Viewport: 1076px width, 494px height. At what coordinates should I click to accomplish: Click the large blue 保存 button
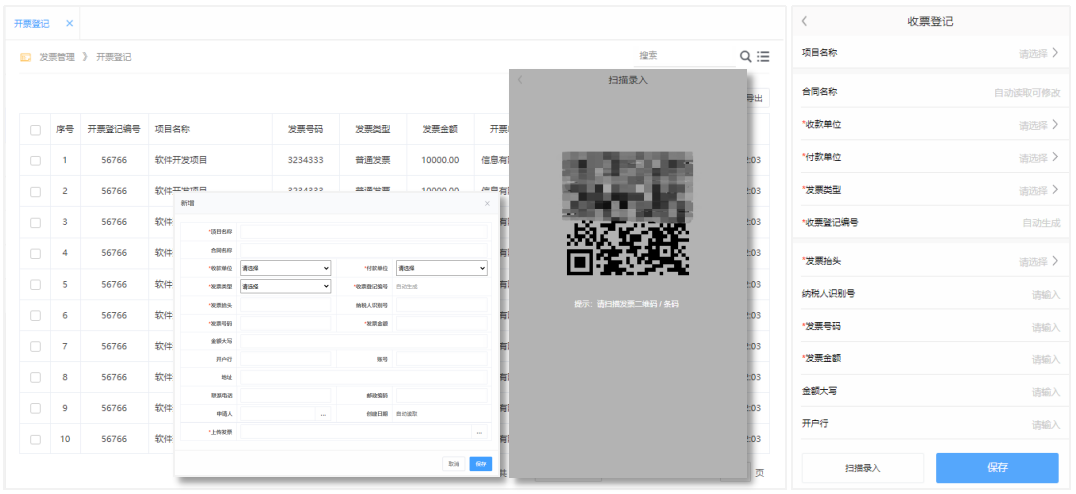[997, 468]
